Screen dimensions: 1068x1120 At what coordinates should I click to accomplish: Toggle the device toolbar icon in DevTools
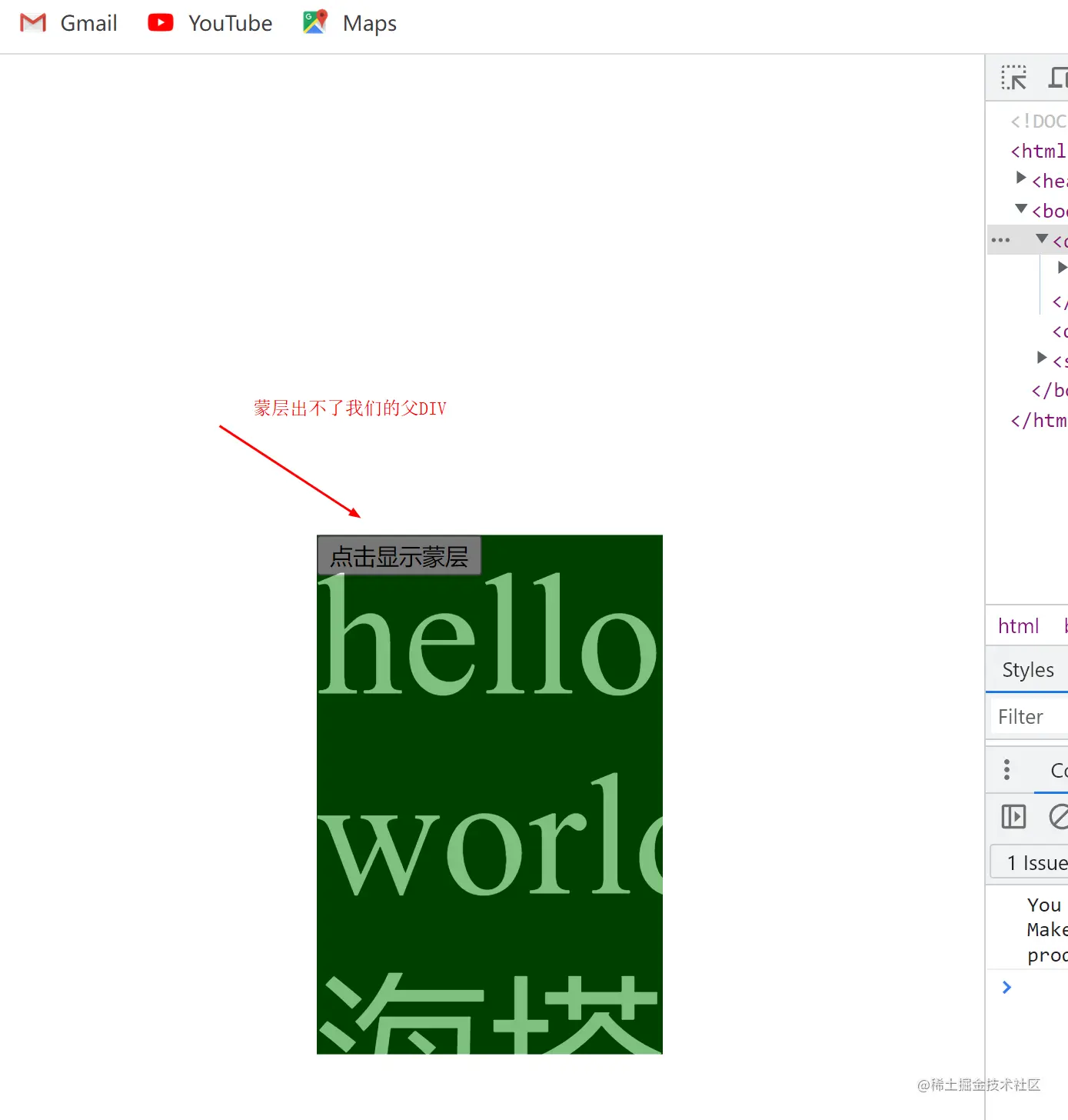pyautogui.click(x=1059, y=78)
